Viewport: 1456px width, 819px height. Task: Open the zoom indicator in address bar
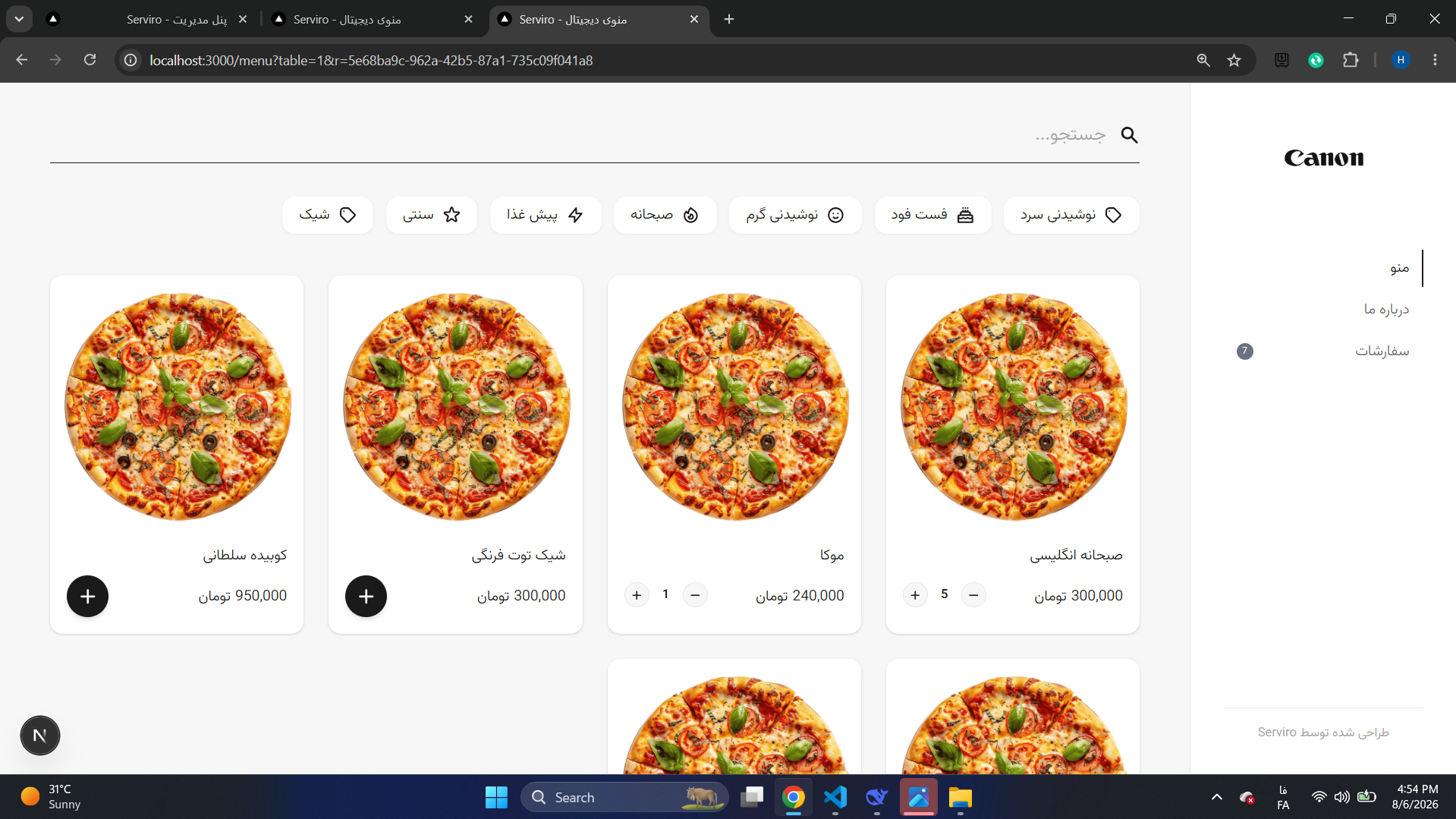pos(1203,60)
